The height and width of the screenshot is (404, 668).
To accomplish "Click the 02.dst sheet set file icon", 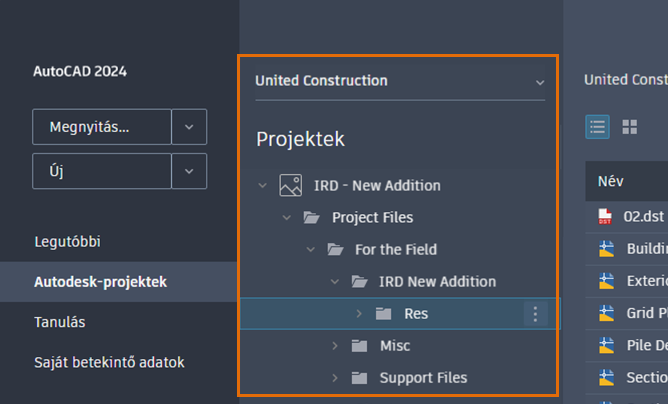I will click(605, 216).
